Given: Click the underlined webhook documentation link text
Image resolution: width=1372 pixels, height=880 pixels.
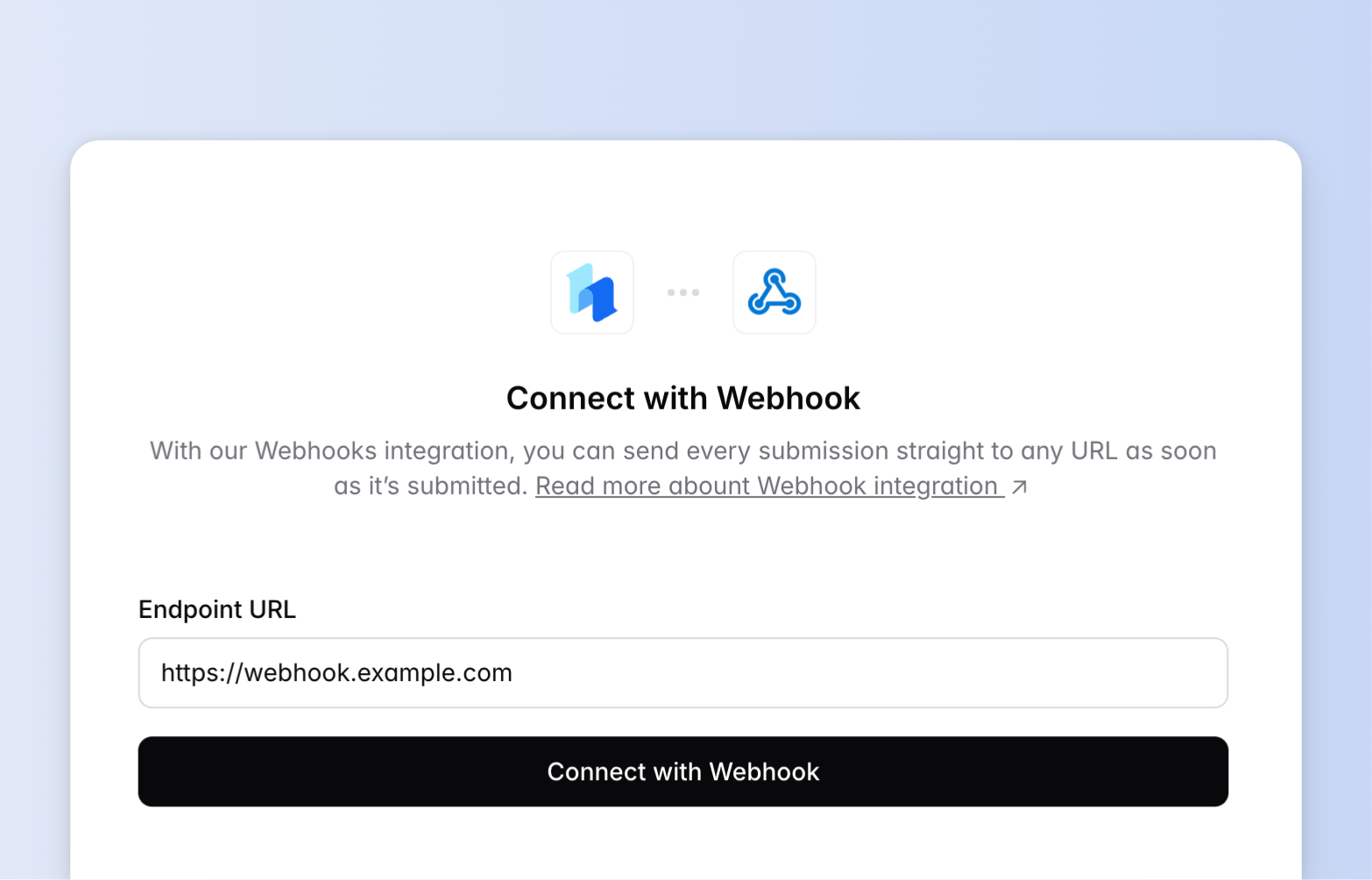Looking at the screenshot, I should pyautogui.click(x=768, y=486).
